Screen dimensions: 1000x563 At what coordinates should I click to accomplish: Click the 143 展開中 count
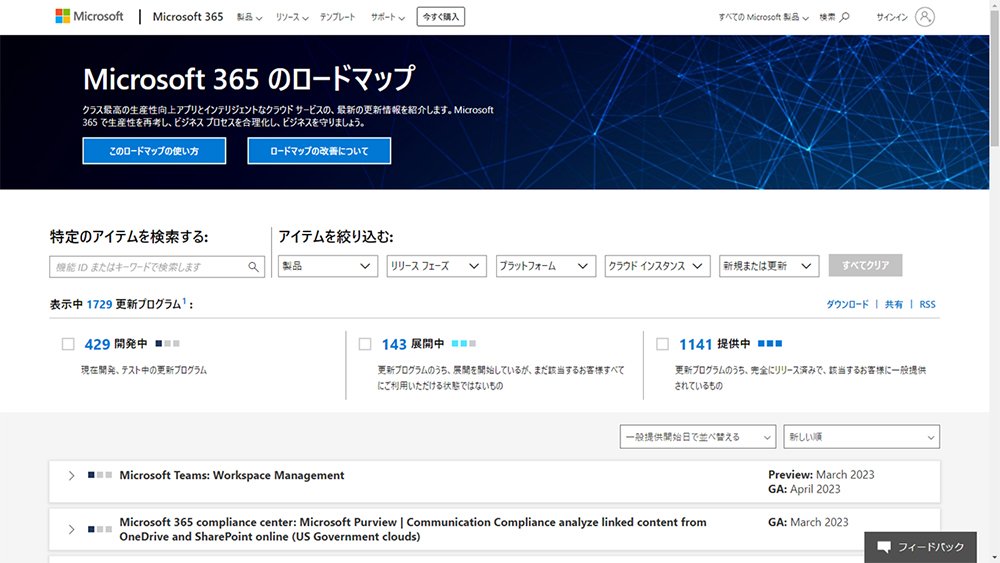coord(393,344)
